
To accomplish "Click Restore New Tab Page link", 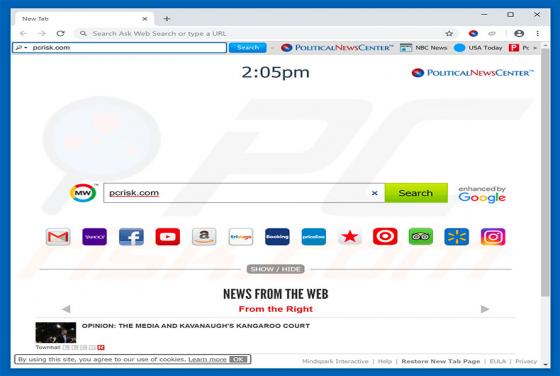I will click(x=441, y=361).
